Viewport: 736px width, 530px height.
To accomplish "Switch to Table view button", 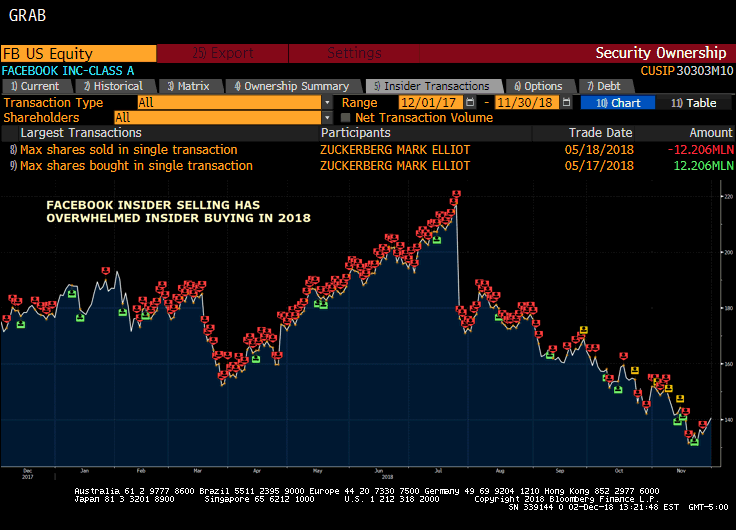I will [694, 103].
